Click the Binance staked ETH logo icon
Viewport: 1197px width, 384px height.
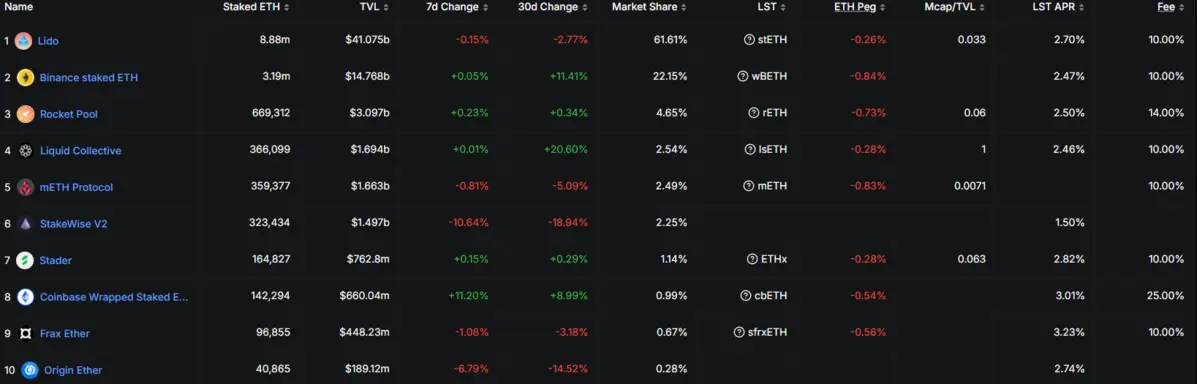(x=25, y=77)
